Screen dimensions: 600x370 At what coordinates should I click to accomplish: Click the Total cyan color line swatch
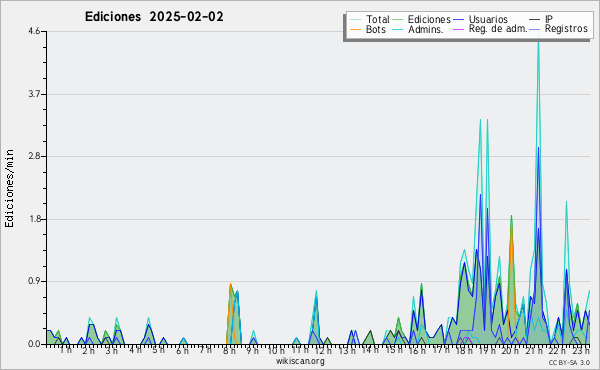(x=356, y=19)
